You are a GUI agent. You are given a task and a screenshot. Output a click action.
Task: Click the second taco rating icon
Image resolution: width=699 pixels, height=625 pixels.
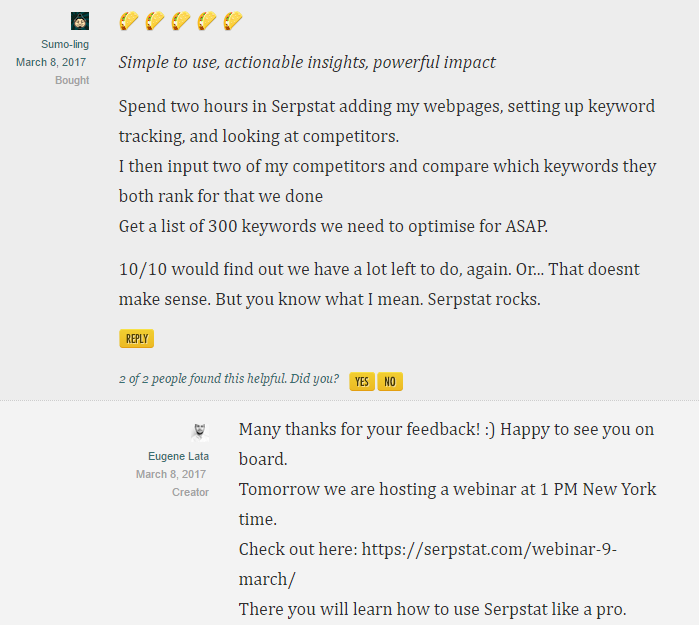pyautogui.click(x=155, y=21)
